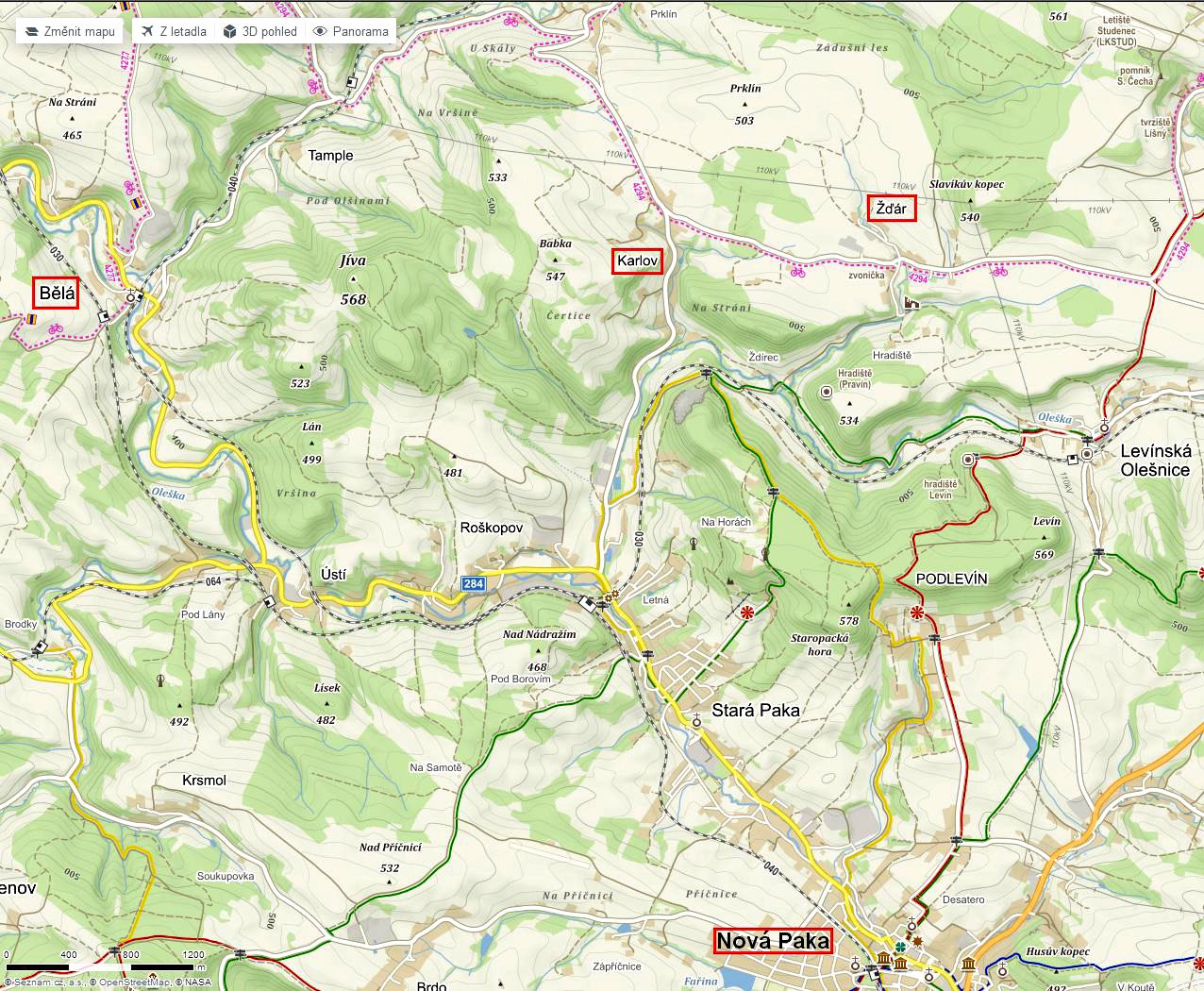This screenshot has height=991, width=1204.
Task: Click the red viewpoint marker below Na Horách
Action: [x=747, y=613]
